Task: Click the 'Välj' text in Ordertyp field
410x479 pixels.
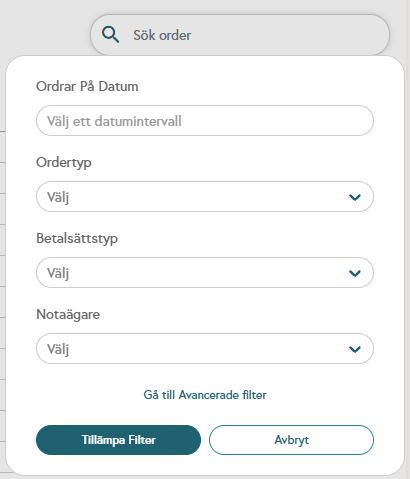Action: click(x=58, y=197)
